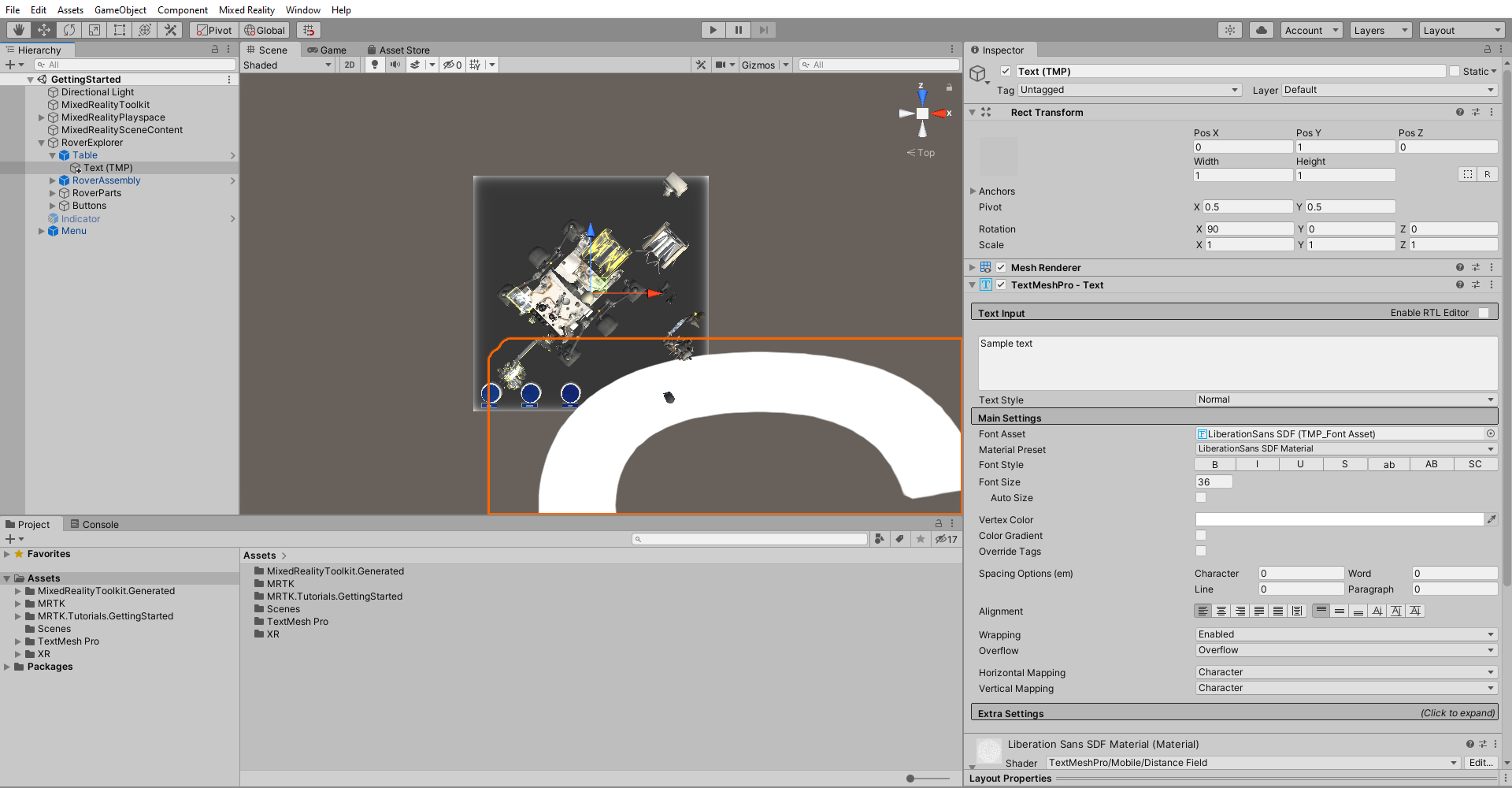
Task: Select the Scale tool
Action: pyautogui.click(x=94, y=29)
